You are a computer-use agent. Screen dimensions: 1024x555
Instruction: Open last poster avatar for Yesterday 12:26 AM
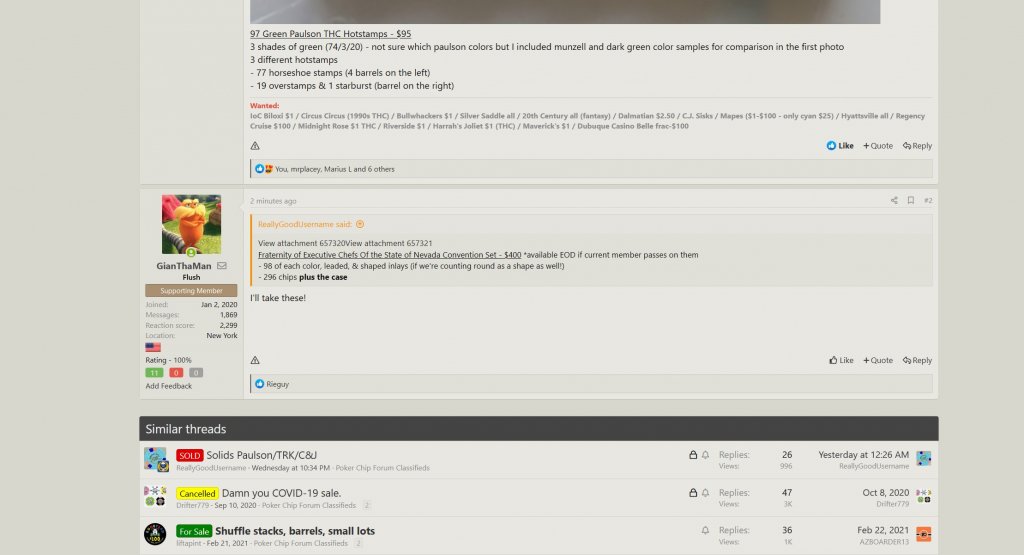(x=923, y=458)
